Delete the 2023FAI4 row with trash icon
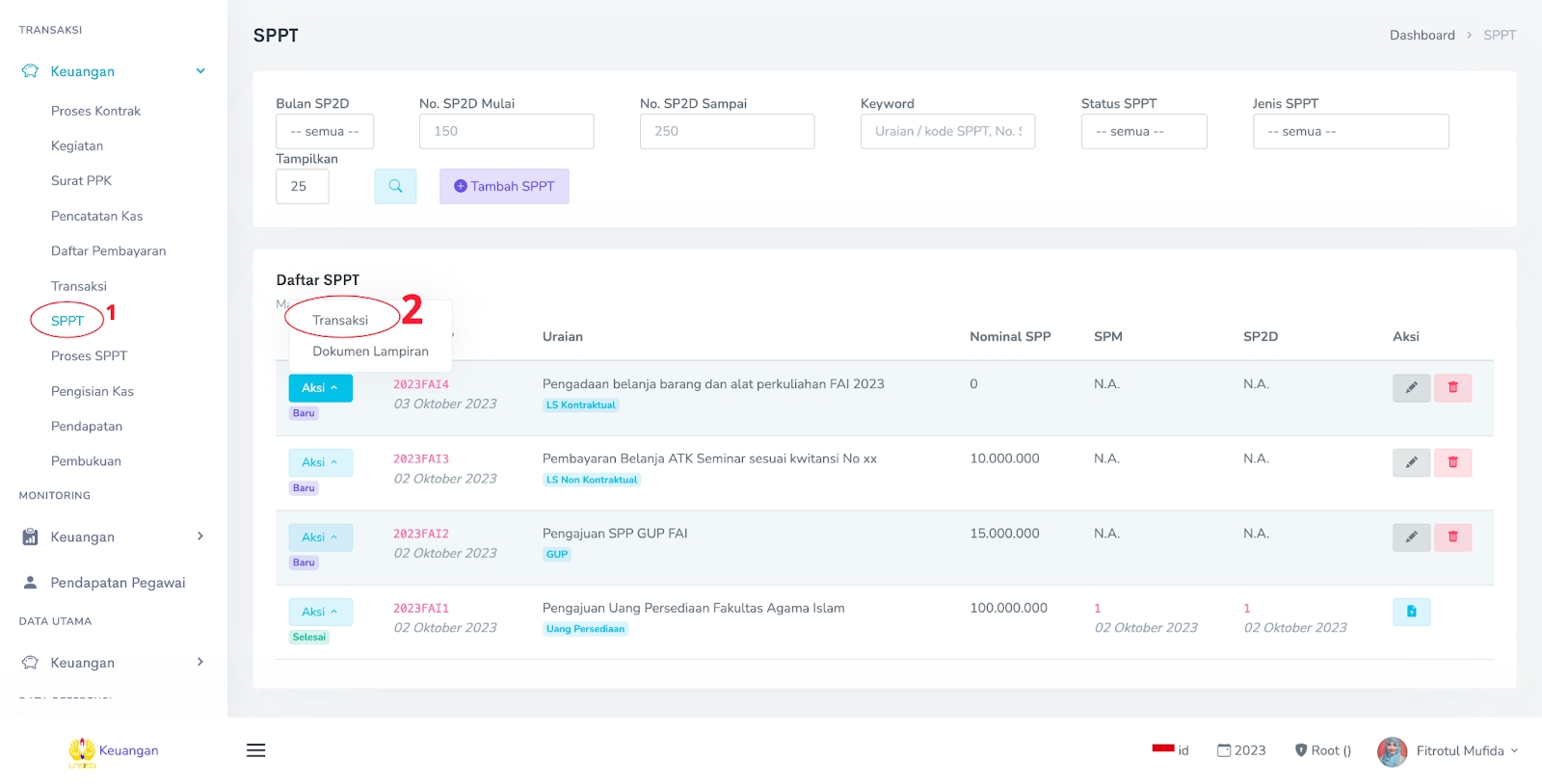 1452,388
